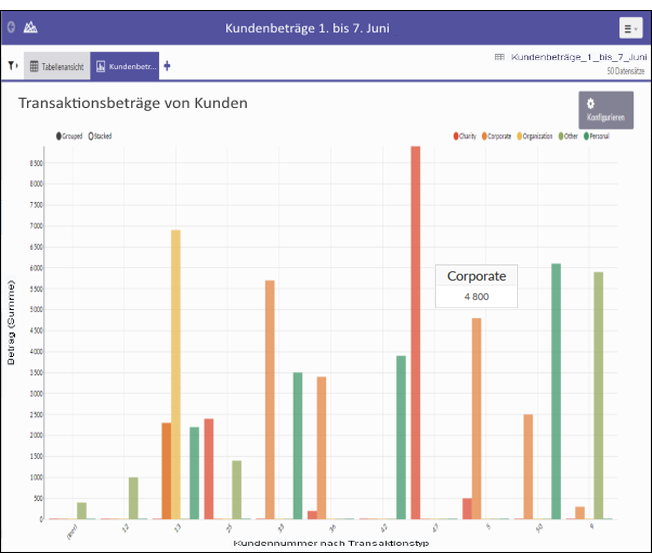Image resolution: width=652 pixels, height=553 pixels.
Task: Open the hamburger menu dropdown
Action: 629,28
